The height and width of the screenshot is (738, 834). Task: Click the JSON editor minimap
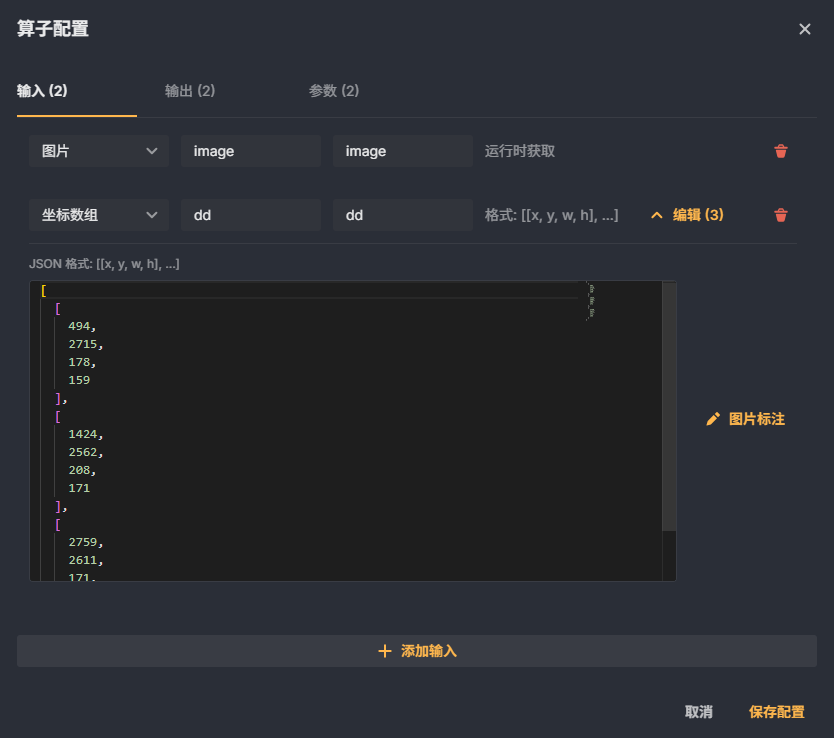coord(591,301)
